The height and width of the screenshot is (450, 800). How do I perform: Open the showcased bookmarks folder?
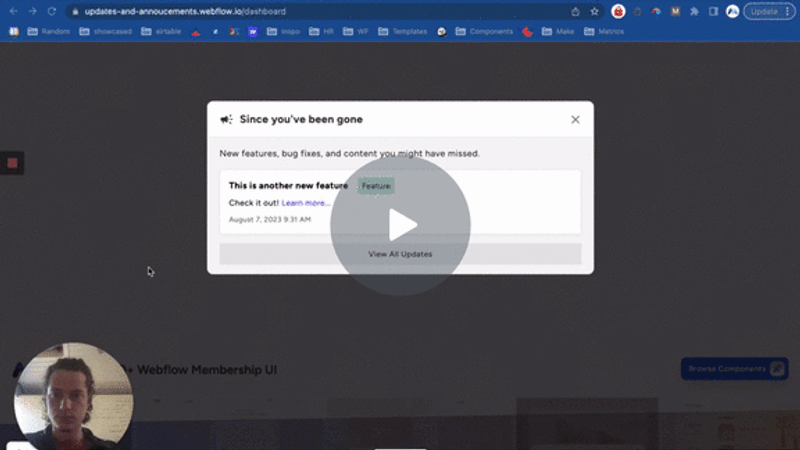106,32
